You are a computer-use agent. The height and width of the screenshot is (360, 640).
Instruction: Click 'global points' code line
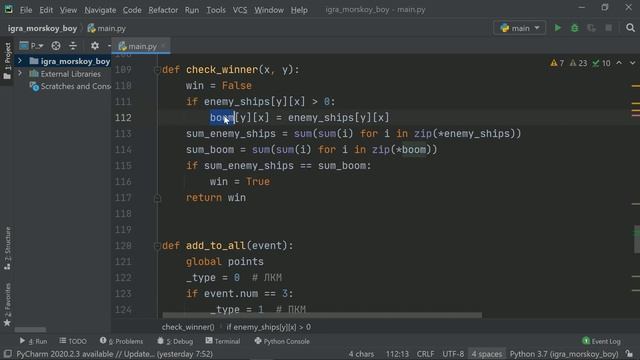tap(225, 262)
